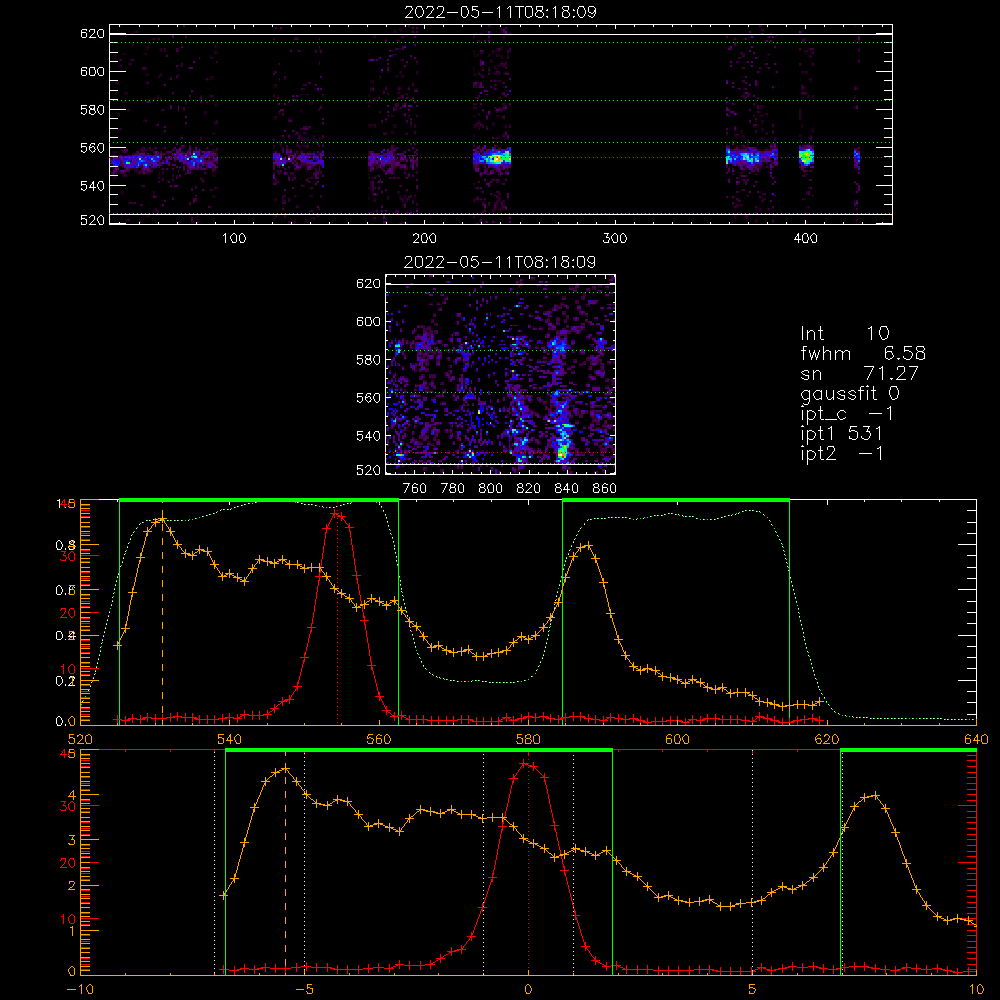Screen dimensions: 1000x1000
Task: Select the 'gaussfit 0' readout line
Action: tap(850, 393)
